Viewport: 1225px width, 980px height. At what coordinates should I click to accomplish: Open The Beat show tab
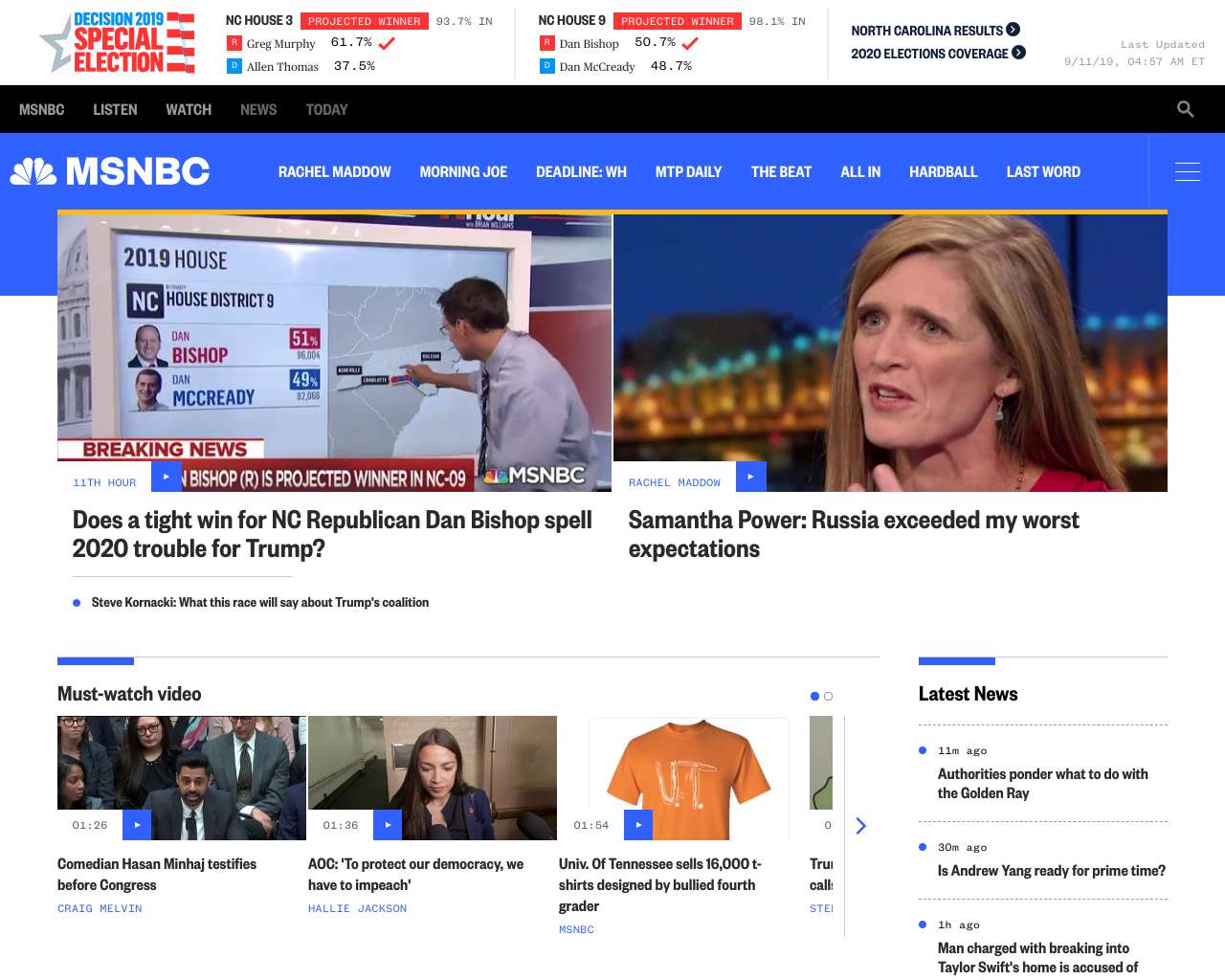pos(781,171)
